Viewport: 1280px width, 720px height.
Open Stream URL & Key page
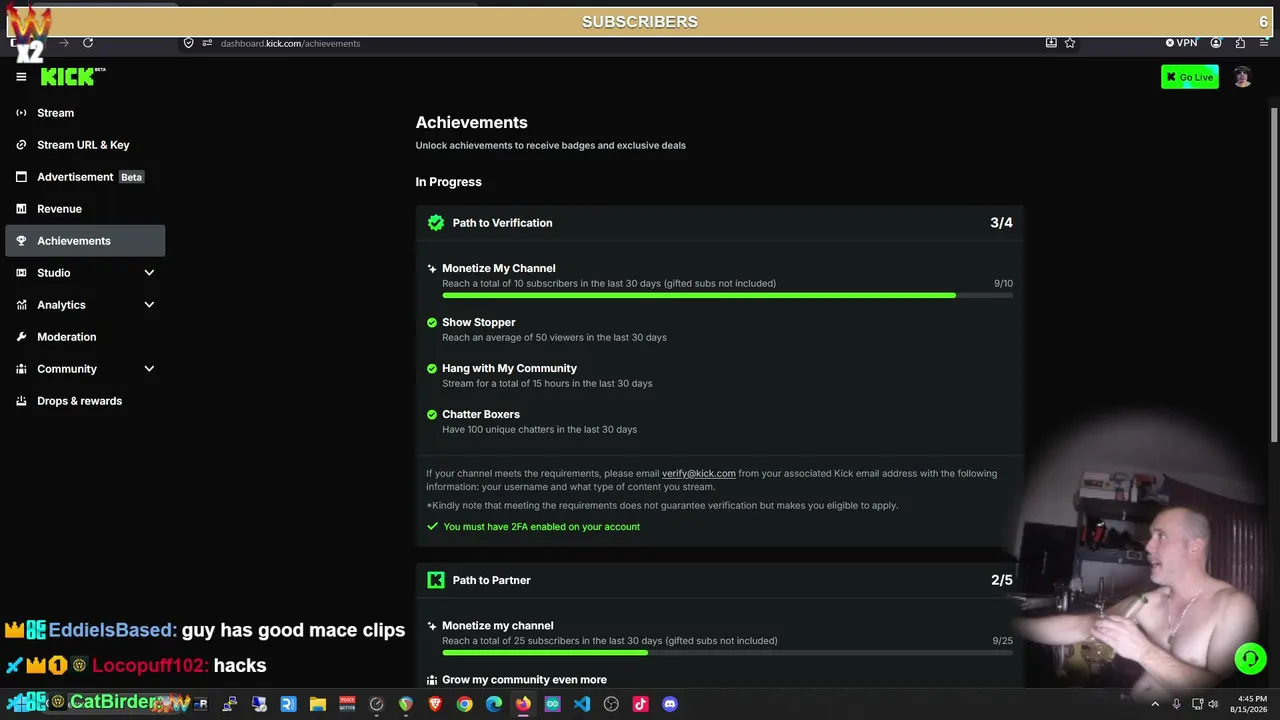coord(85,145)
